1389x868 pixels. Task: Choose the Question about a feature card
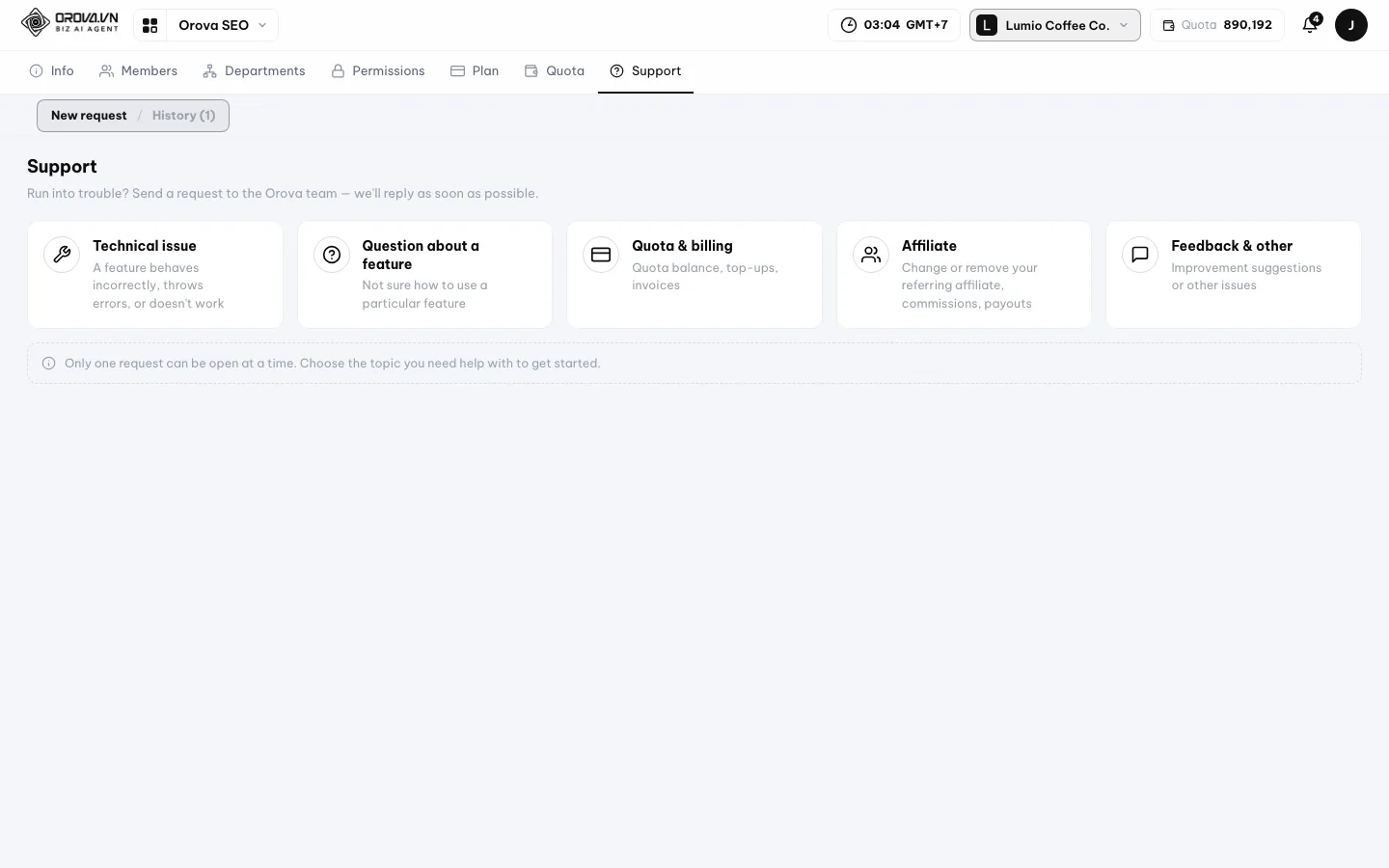424,275
